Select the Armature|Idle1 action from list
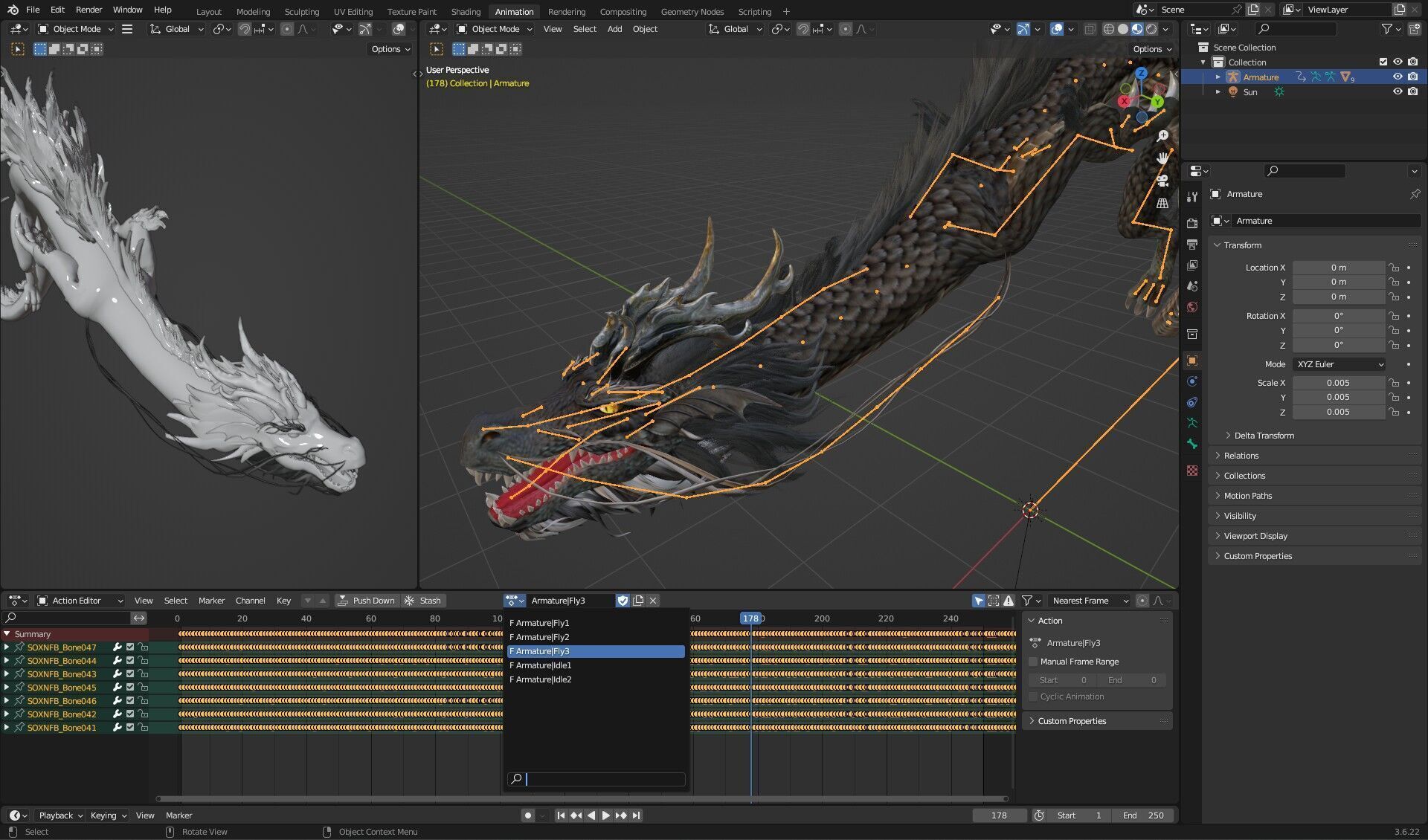 click(595, 665)
